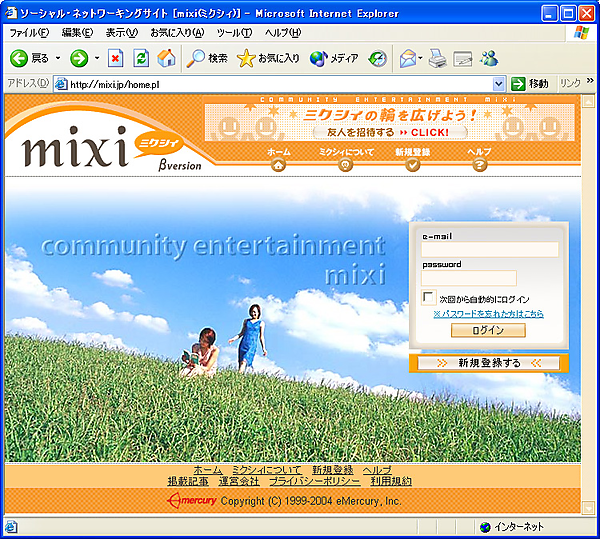Click the History icon in toolbar
600x539 pixels.
tap(378, 58)
